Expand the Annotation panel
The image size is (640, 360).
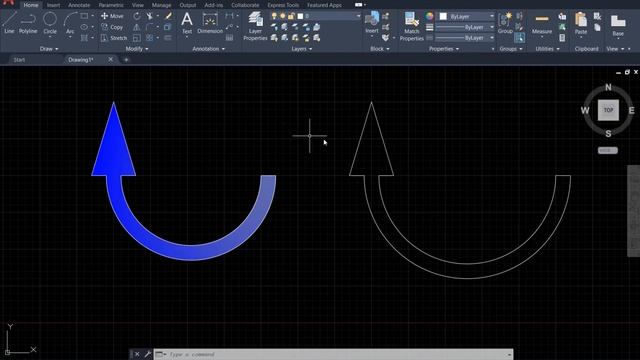click(x=209, y=49)
